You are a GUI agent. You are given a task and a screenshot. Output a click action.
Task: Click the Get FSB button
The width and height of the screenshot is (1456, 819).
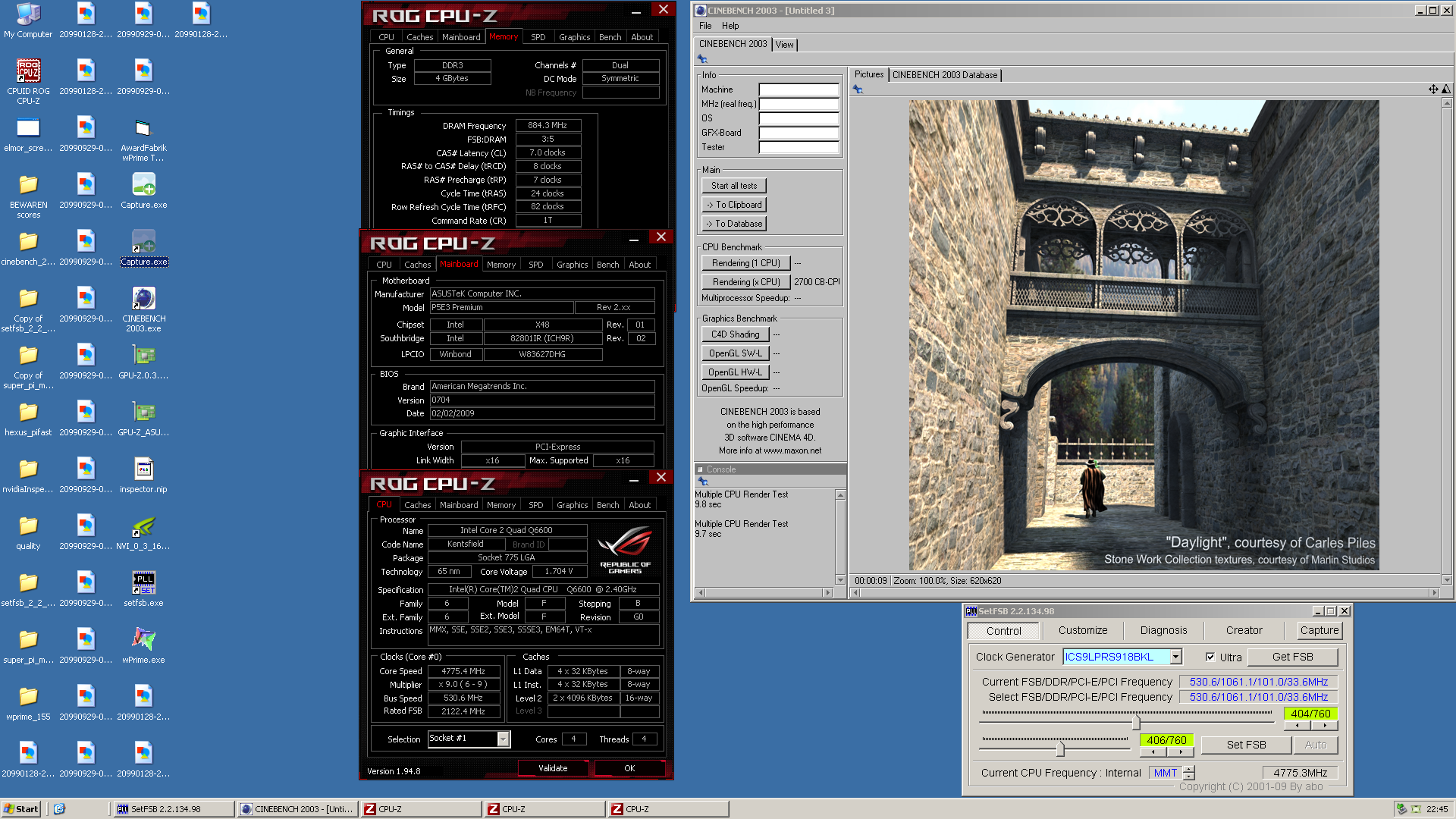click(1292, 657)
